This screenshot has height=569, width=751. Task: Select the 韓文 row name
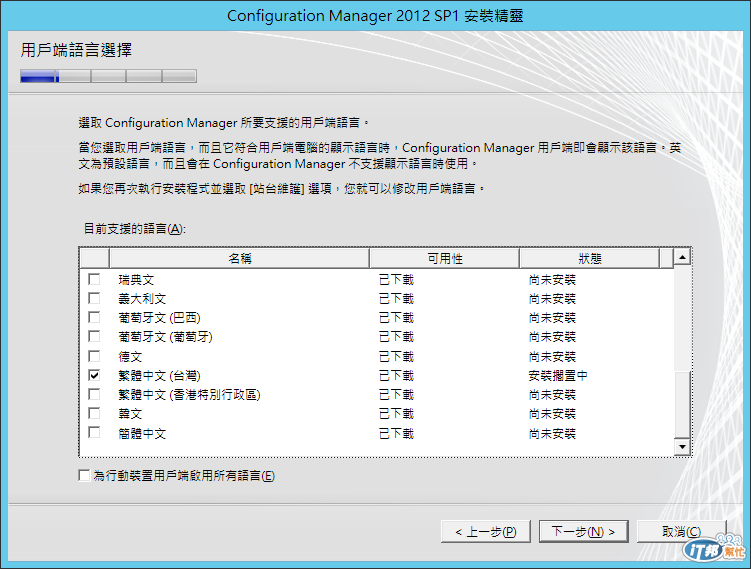pyautogui.click(x=130, y=414)
